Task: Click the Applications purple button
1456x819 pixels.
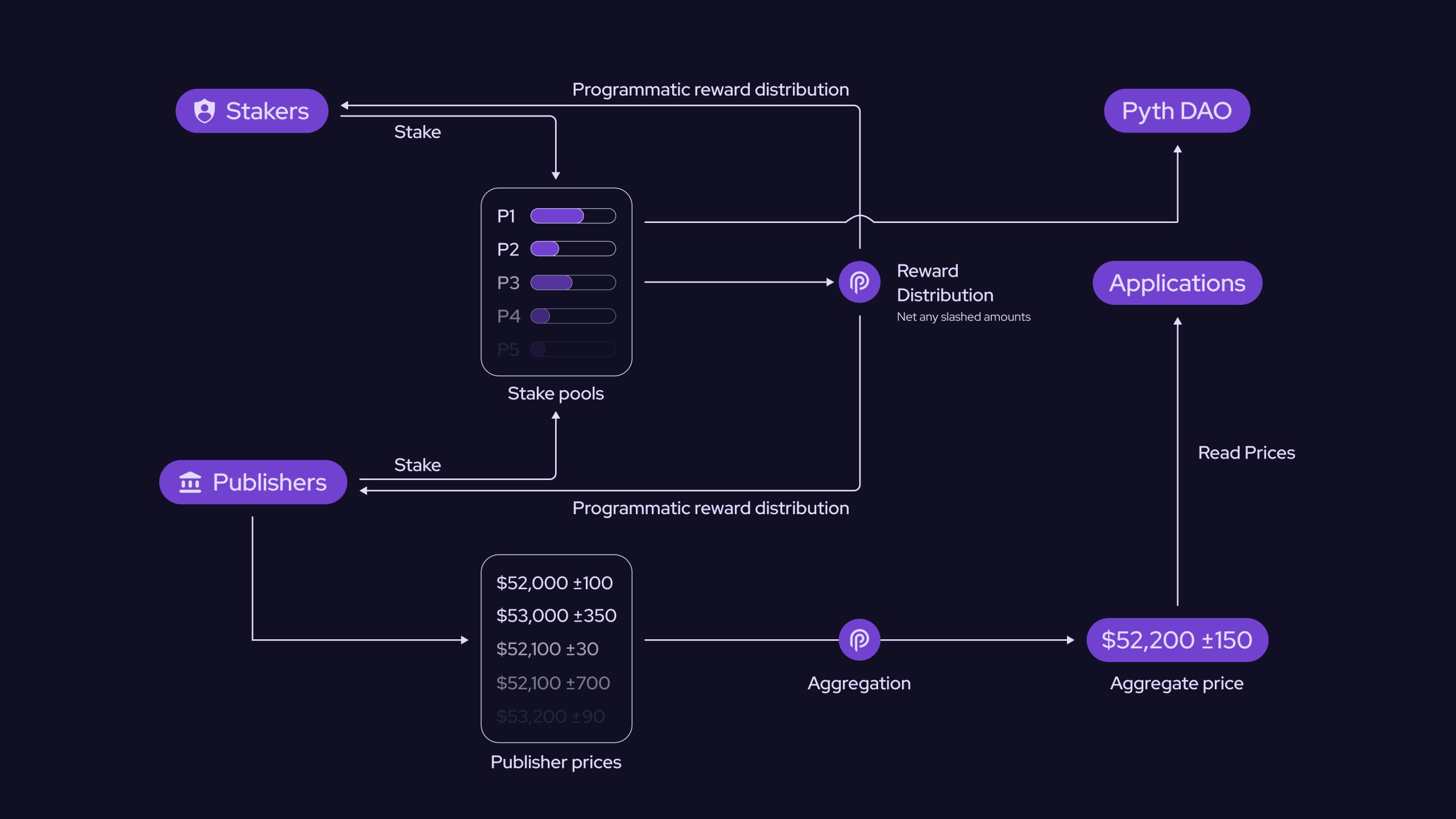Action: click(1178, 283)
